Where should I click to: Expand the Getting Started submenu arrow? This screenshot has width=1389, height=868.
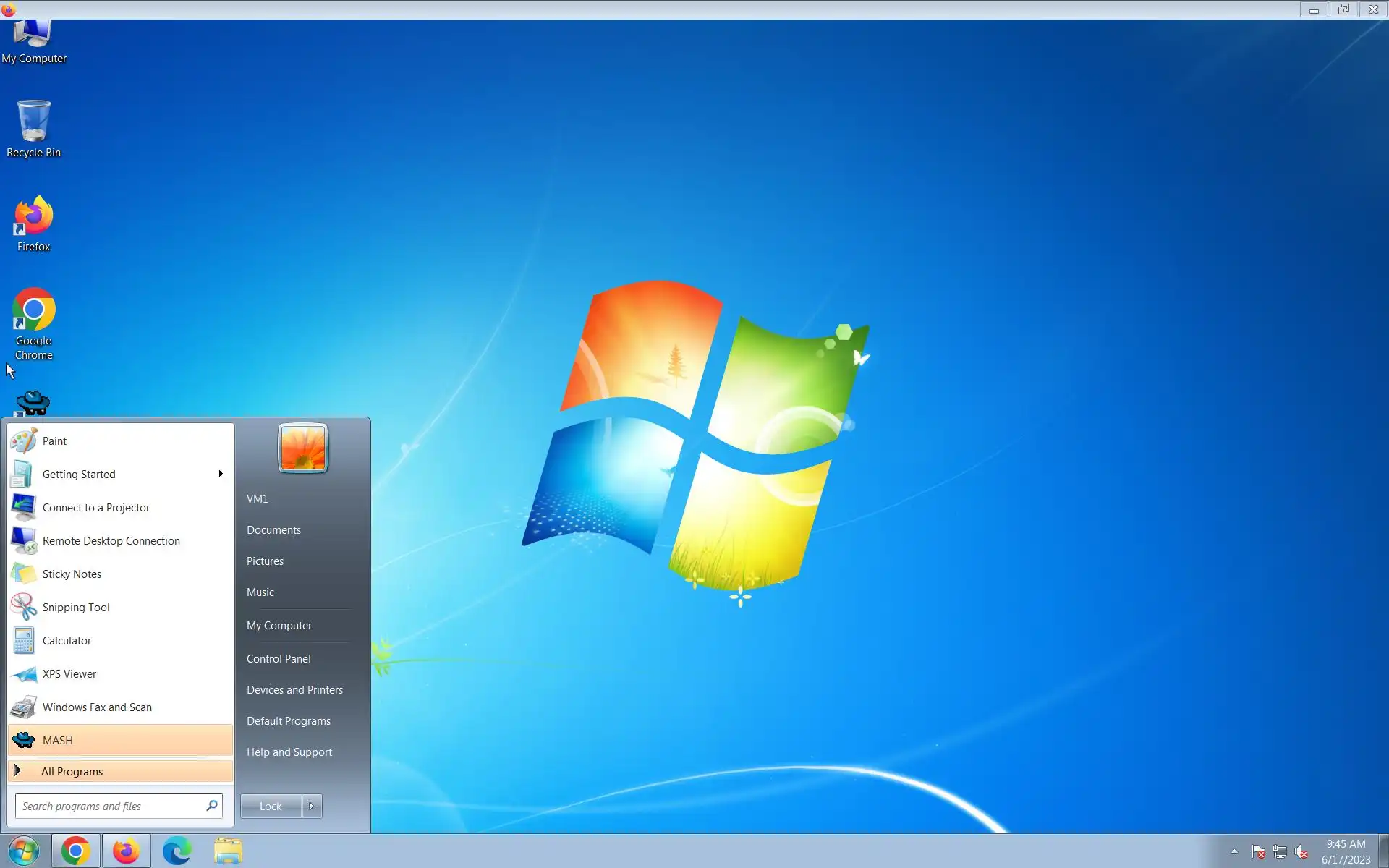pos(220,474)
